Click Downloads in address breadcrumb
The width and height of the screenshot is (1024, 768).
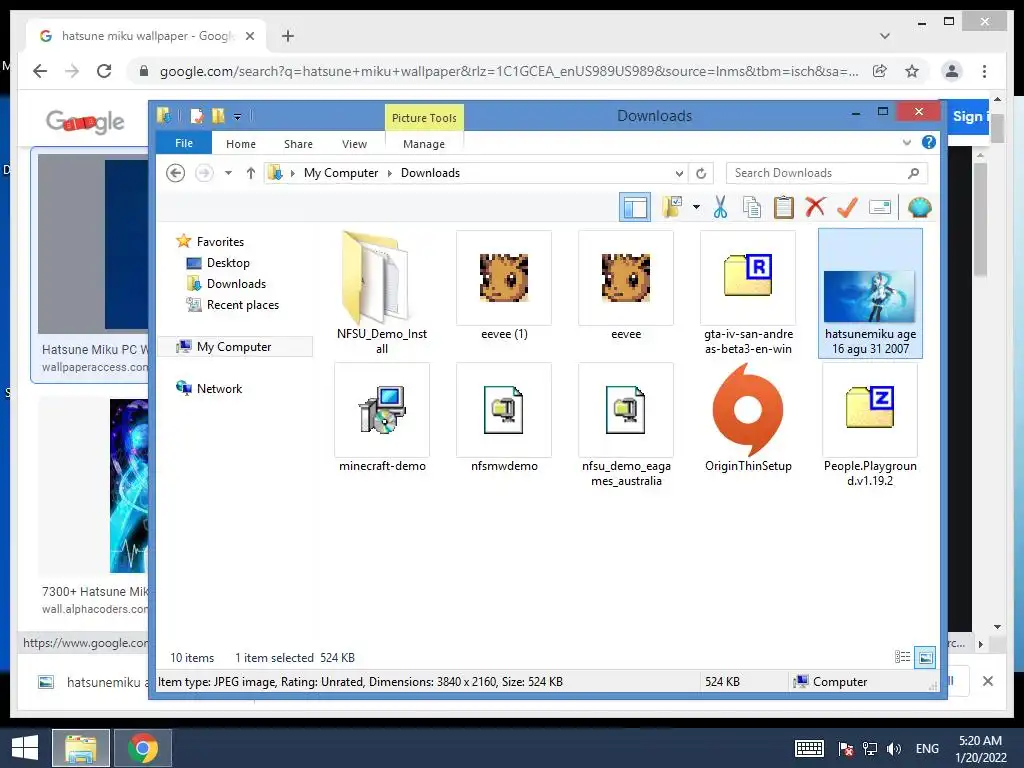tap(430, 173)
